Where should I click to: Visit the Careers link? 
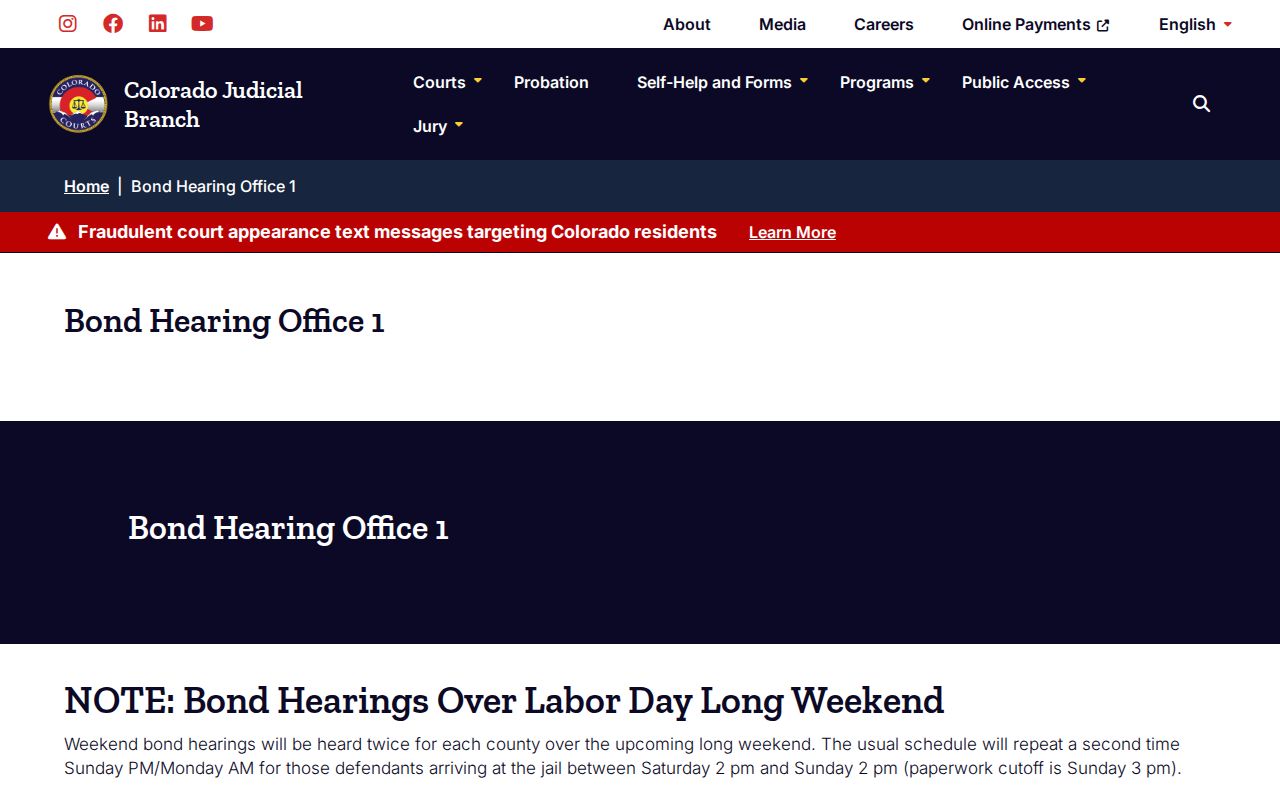[x=884, y=24]
